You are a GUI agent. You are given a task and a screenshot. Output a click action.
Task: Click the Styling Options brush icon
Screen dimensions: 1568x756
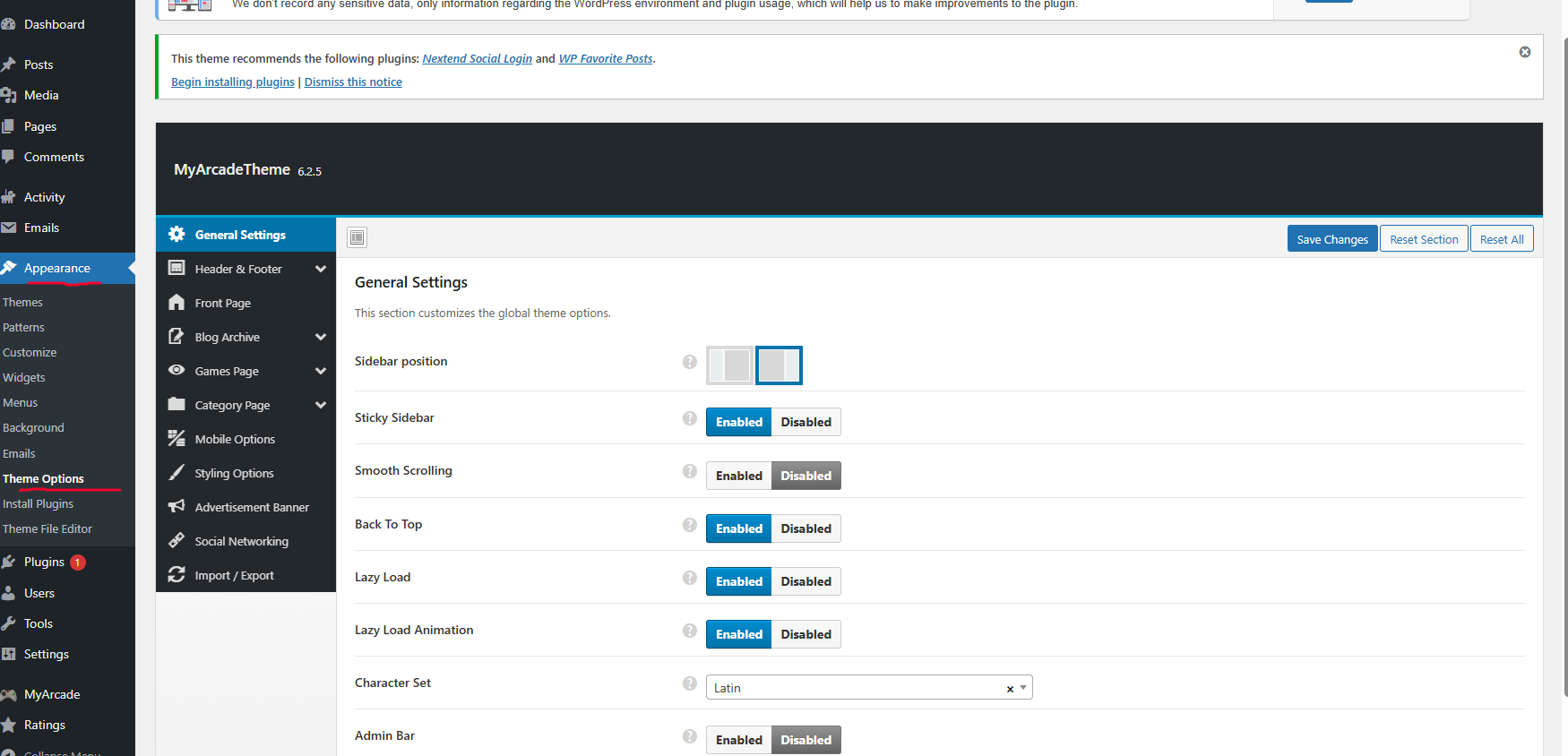[177, 472]
